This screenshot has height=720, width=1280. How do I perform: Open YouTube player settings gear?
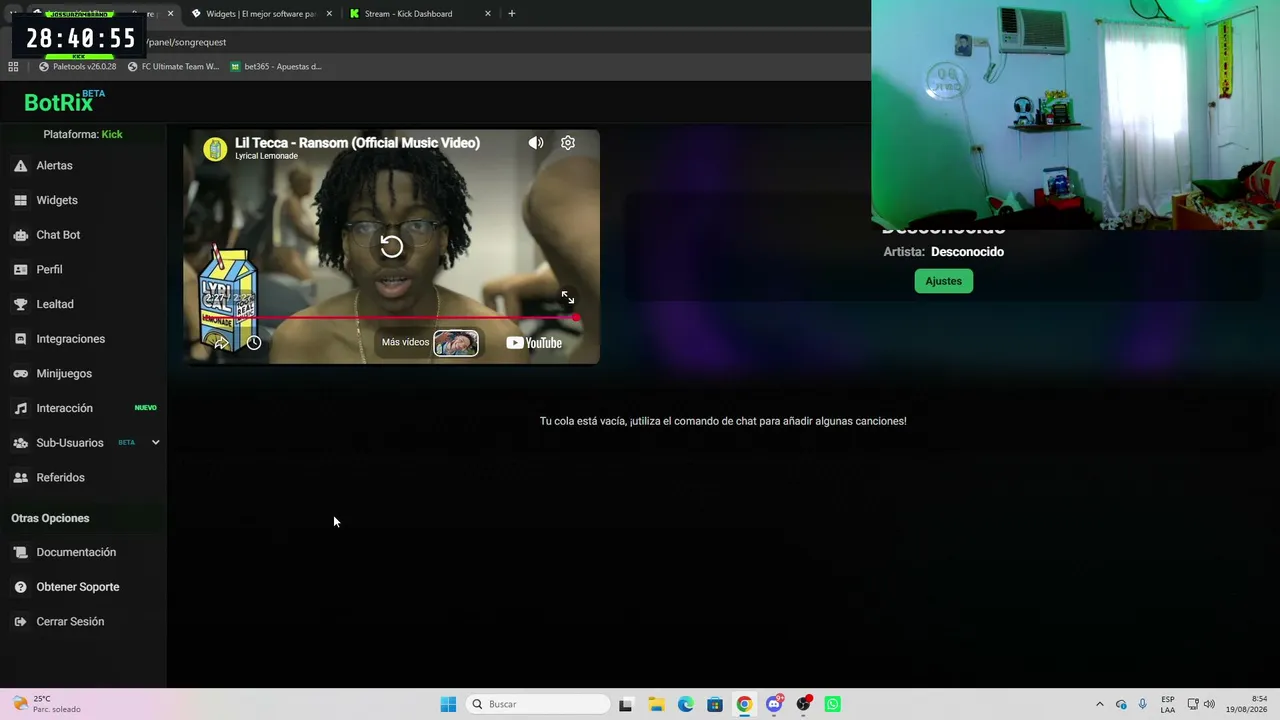[568, 143]
